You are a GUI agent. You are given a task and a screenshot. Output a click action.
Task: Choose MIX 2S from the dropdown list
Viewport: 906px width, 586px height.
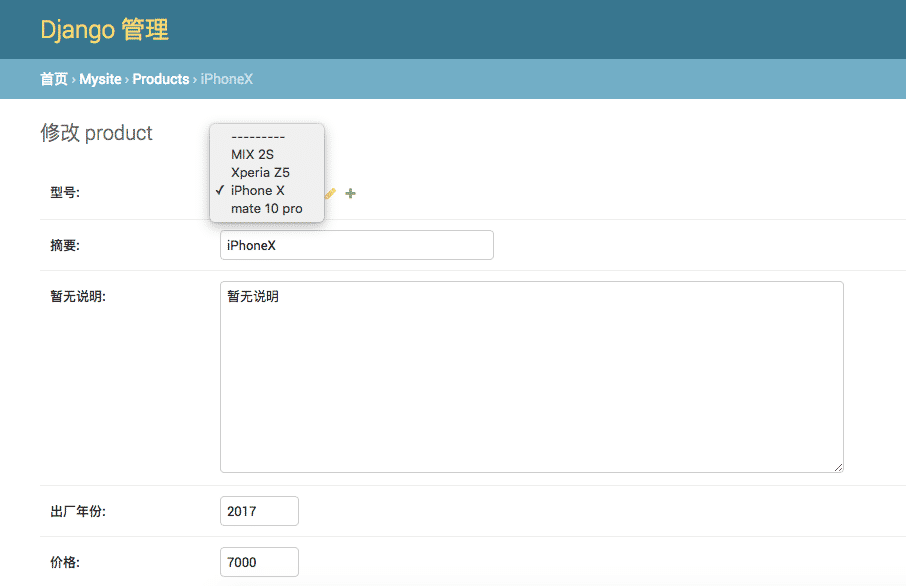(267, 154)
